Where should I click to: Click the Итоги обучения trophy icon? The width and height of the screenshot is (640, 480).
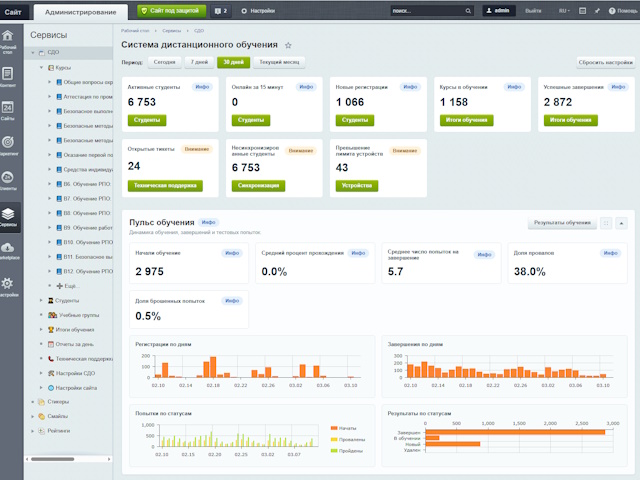coord(51,329)
